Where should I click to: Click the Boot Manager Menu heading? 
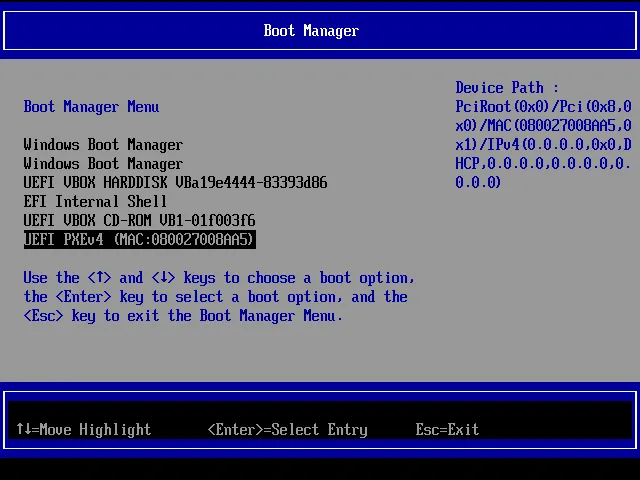click(x=91, y=107)
